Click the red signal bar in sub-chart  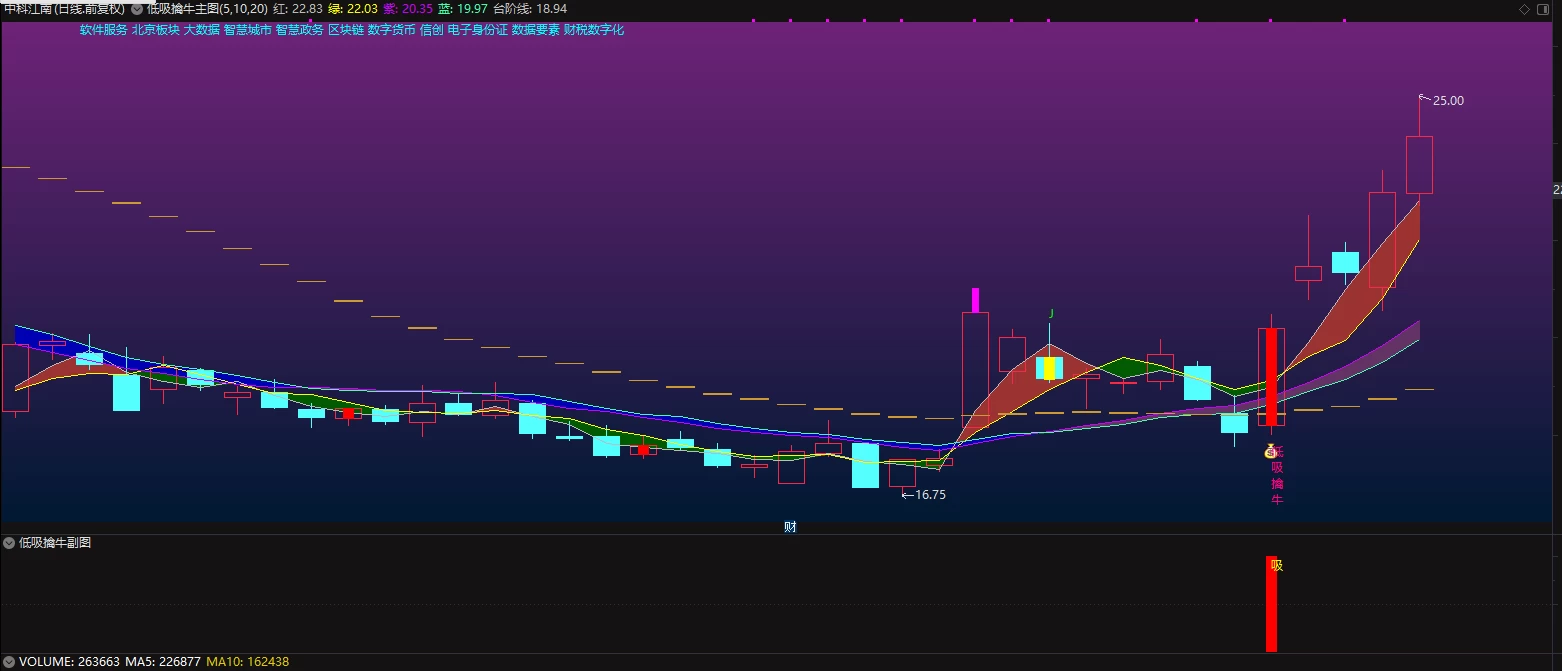pyautogui.click(x=1271, y=604)
